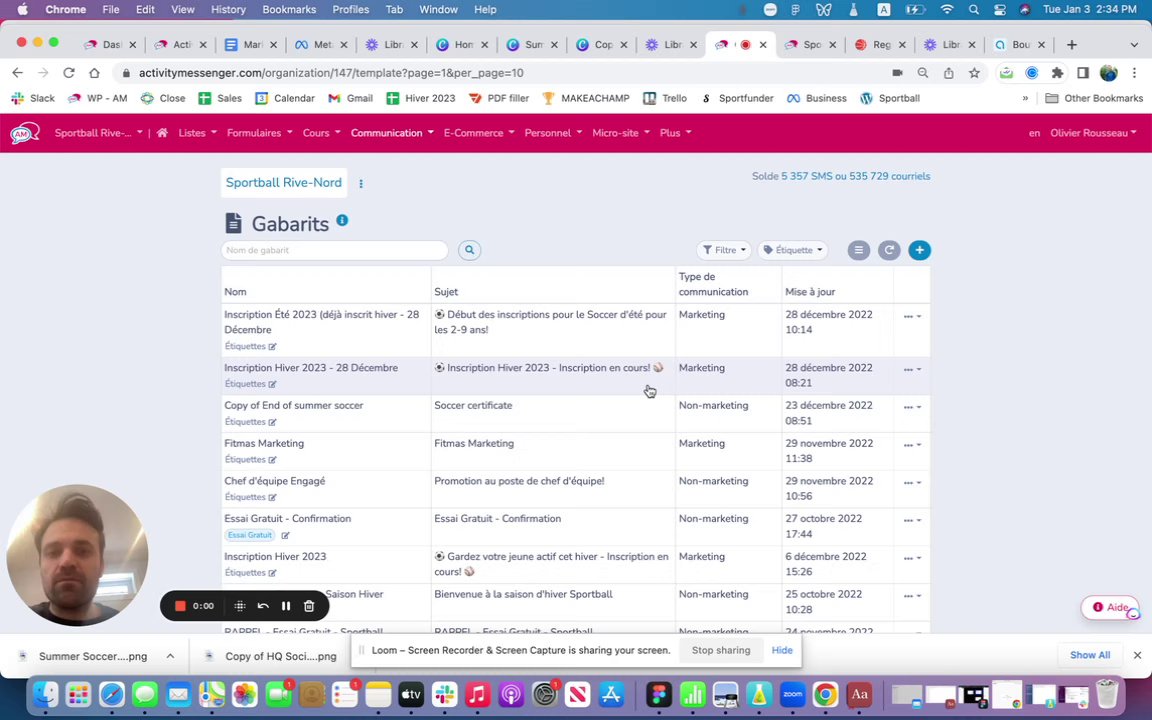Screen dimensions: 1152x720
Task: Click the refresh icon button above the table
Action: click(x=889, y=251)
